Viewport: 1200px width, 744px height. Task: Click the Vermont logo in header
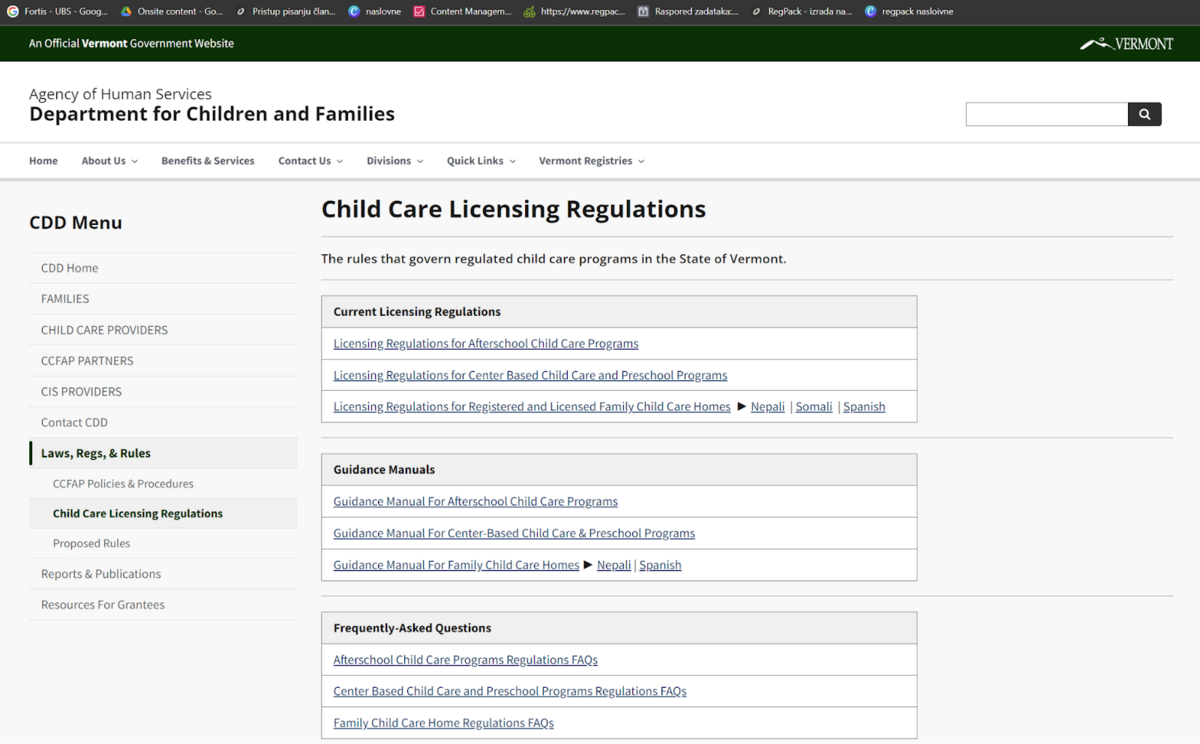click(1126, 44)
